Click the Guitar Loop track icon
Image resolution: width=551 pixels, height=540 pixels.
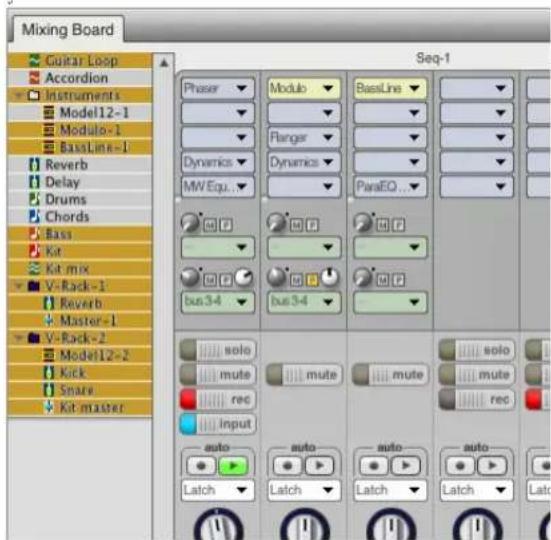[34, 60]
